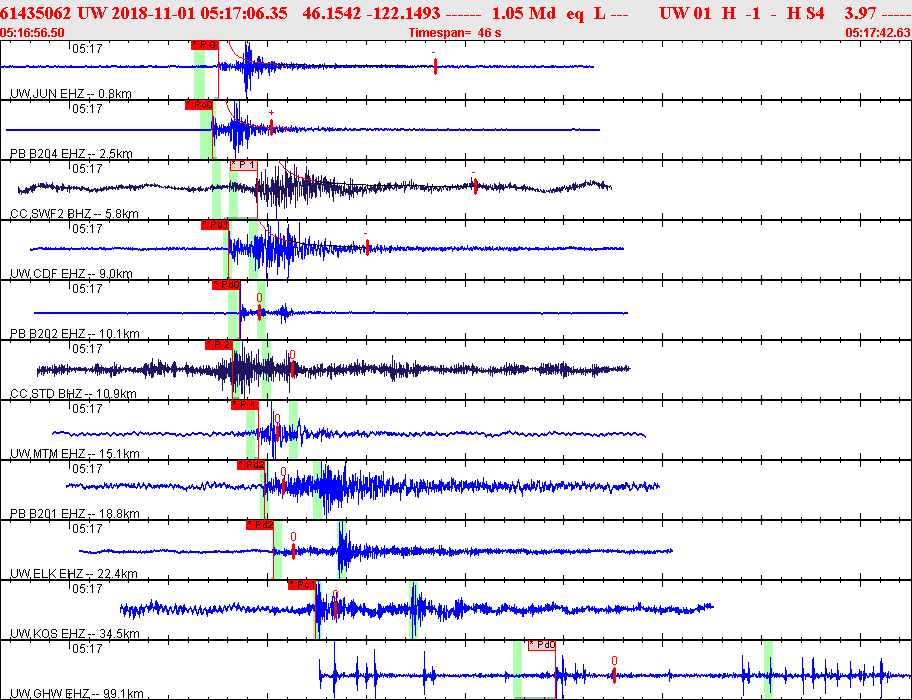Screen dimensions: 912x700
Task: Click the '05:17' time label on GHW trace
Action: click(87, 648)
